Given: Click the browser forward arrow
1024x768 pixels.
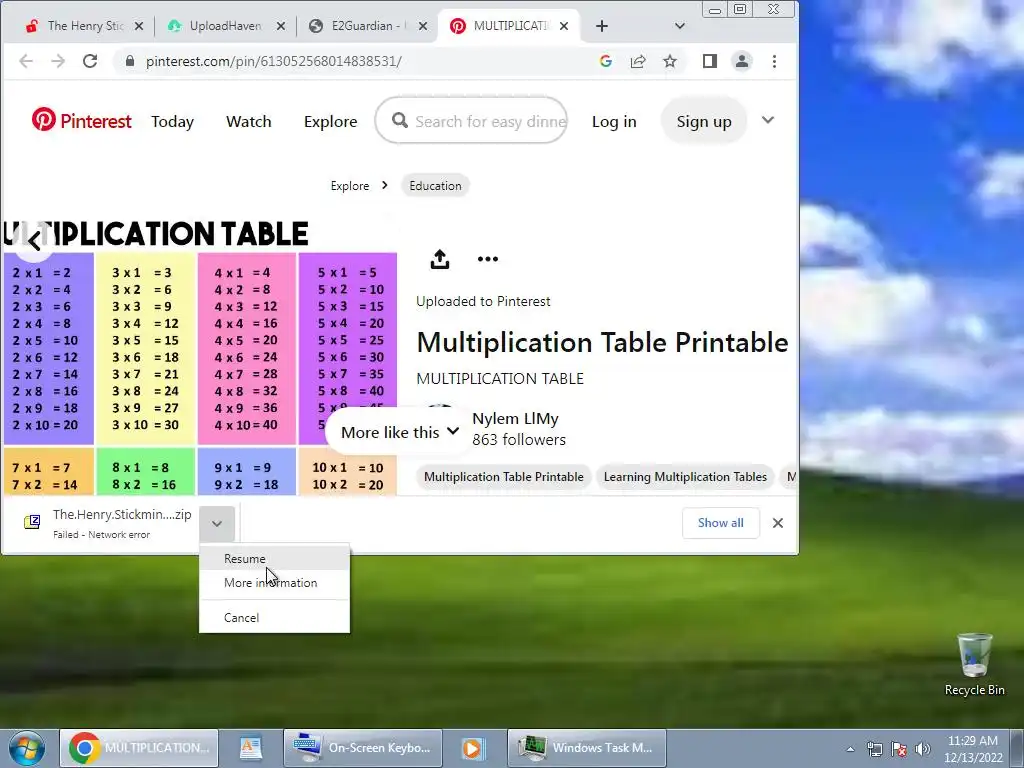Looking at the screenshot, I should pos(58,61).
